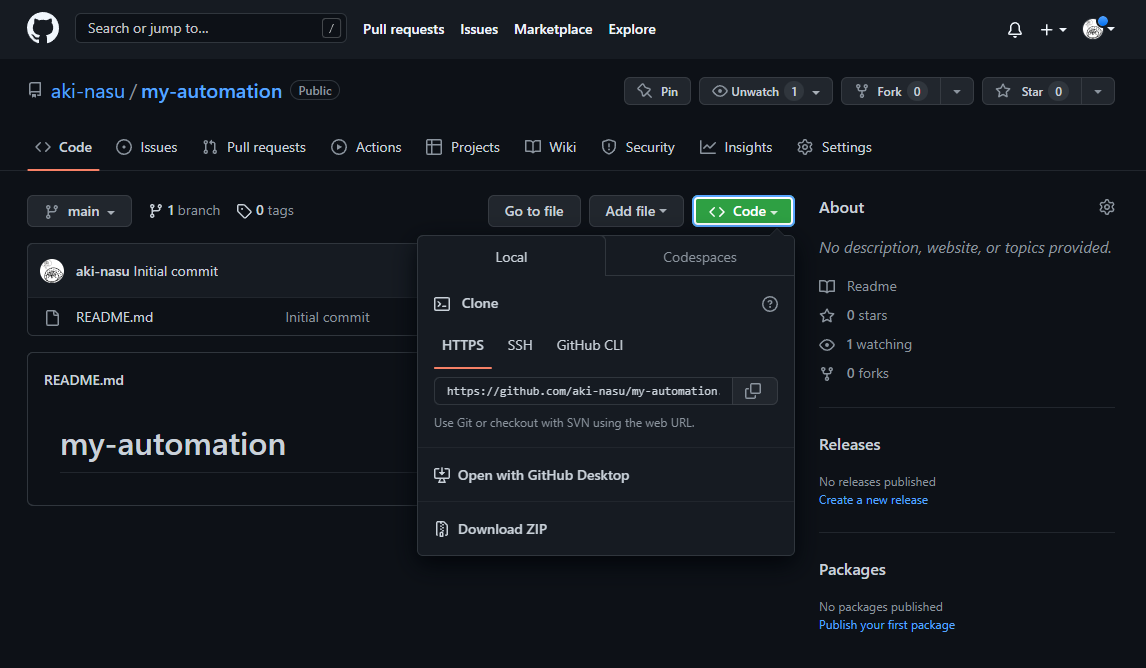Open the Actions tab
Image resolution: width=1146 pixels, height=668 pixels.
pos(366,147)
